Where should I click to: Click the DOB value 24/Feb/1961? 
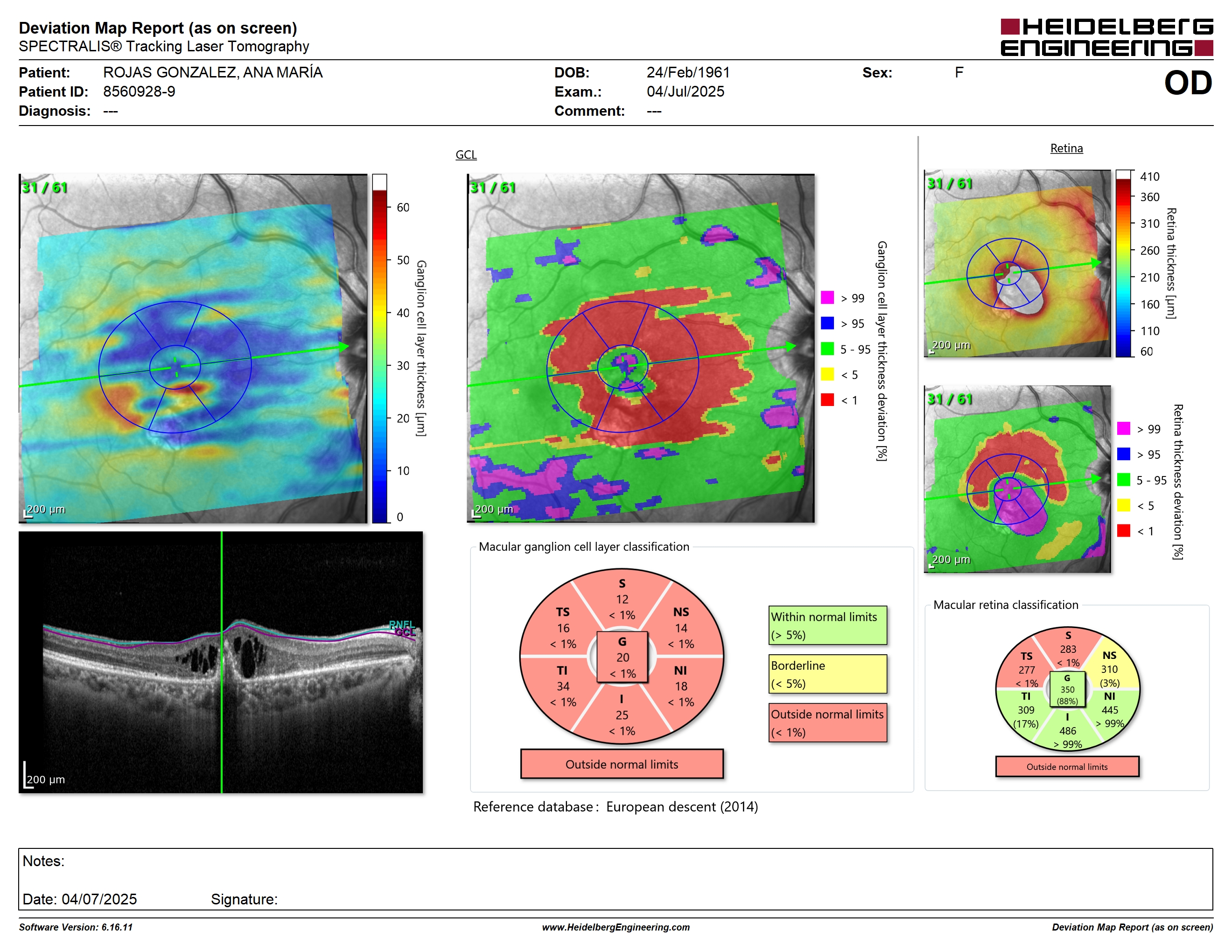pos(688,72)
